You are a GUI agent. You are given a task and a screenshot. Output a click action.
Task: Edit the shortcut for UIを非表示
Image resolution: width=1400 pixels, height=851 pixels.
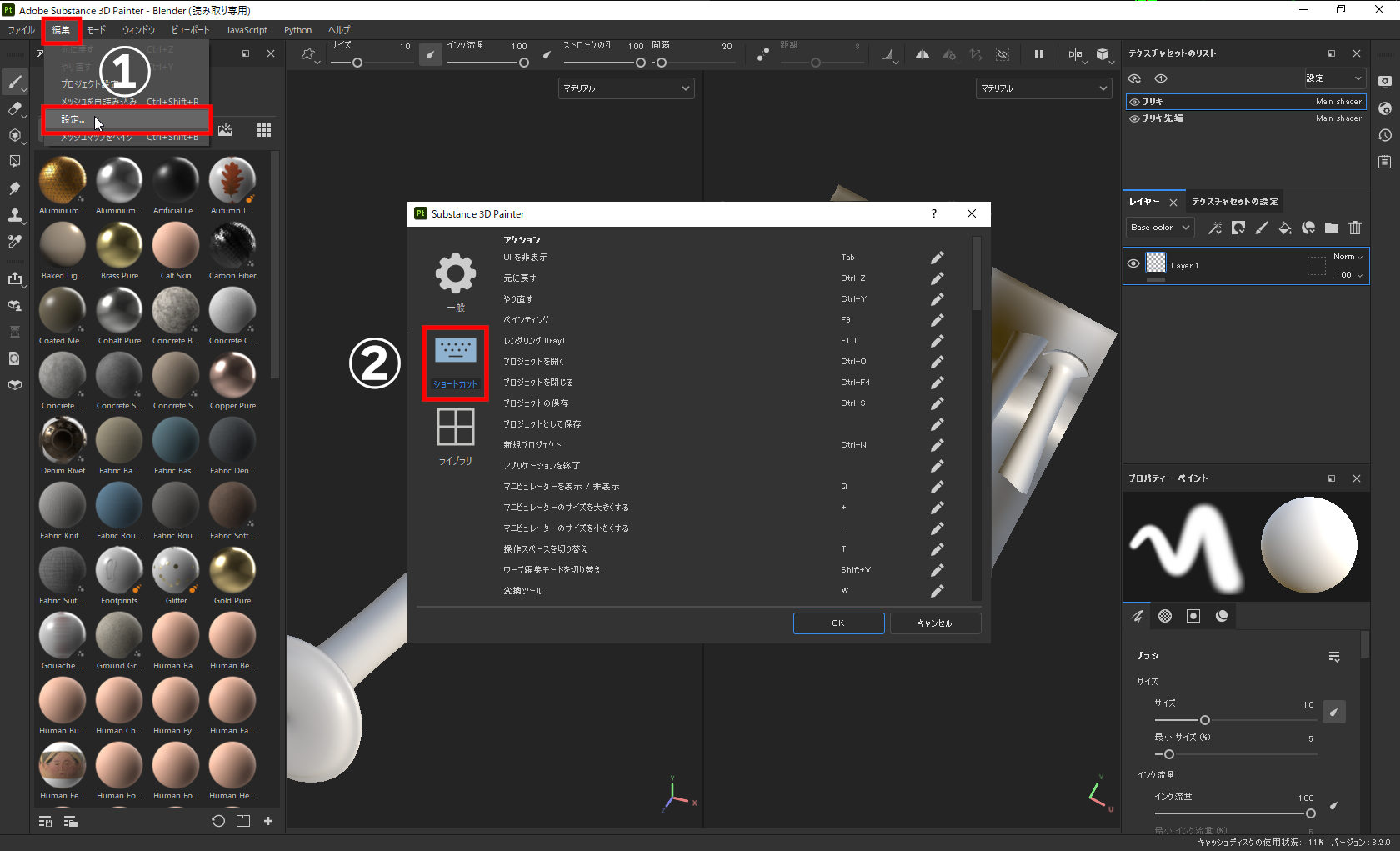(937, 258)
